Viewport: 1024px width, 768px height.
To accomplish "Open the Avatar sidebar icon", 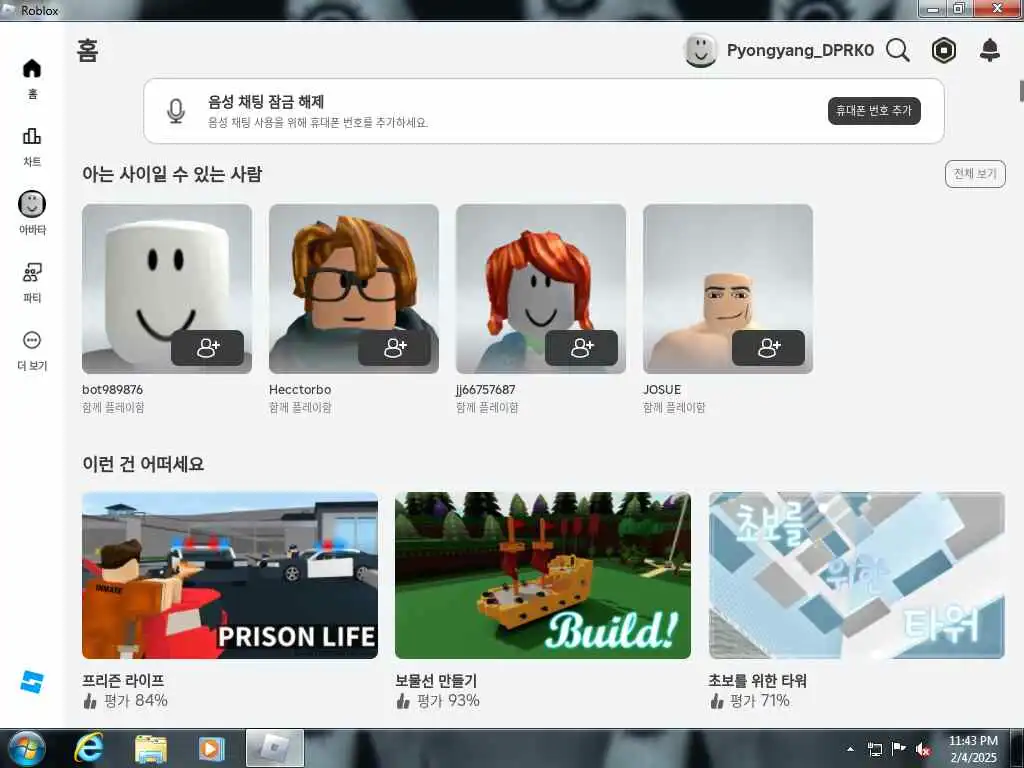I will tap(32, 204).
